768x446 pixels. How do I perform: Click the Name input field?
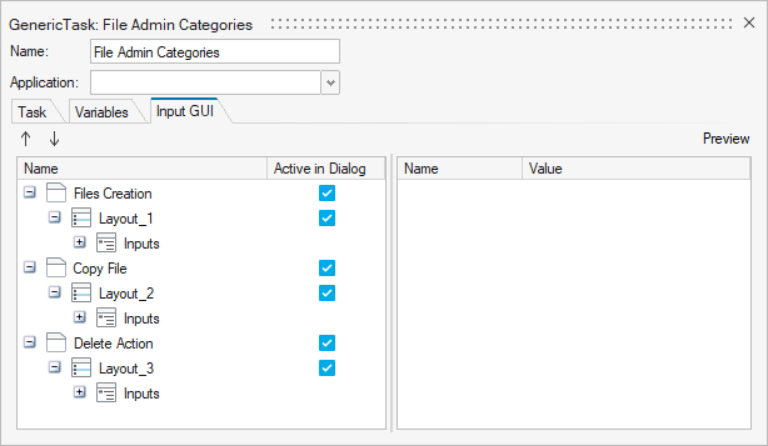[215, 51]
